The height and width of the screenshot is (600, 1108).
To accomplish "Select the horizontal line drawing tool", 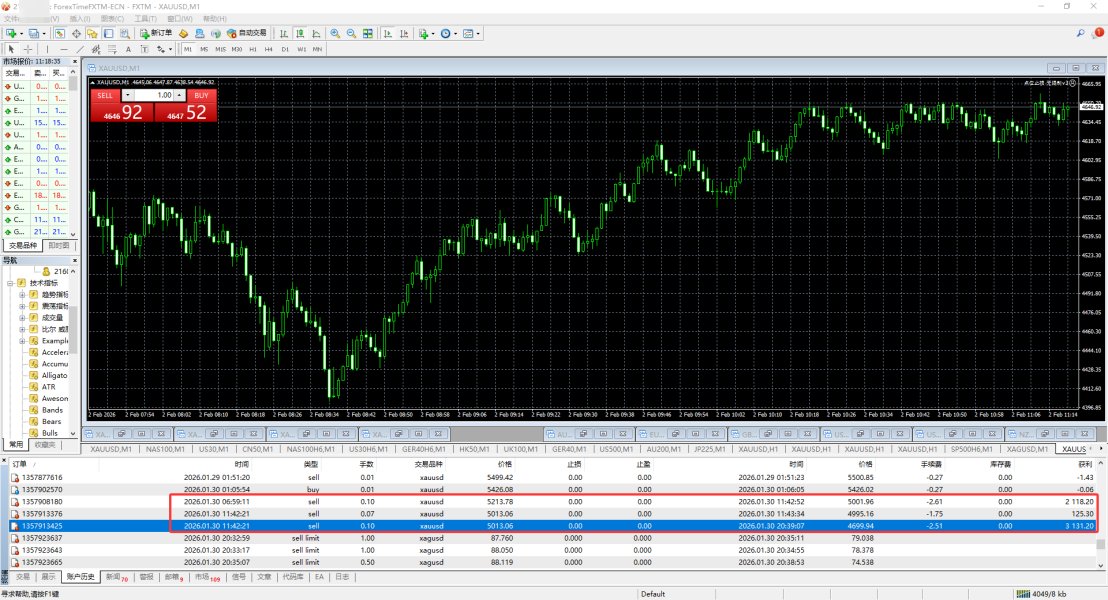I will [63, 49].
